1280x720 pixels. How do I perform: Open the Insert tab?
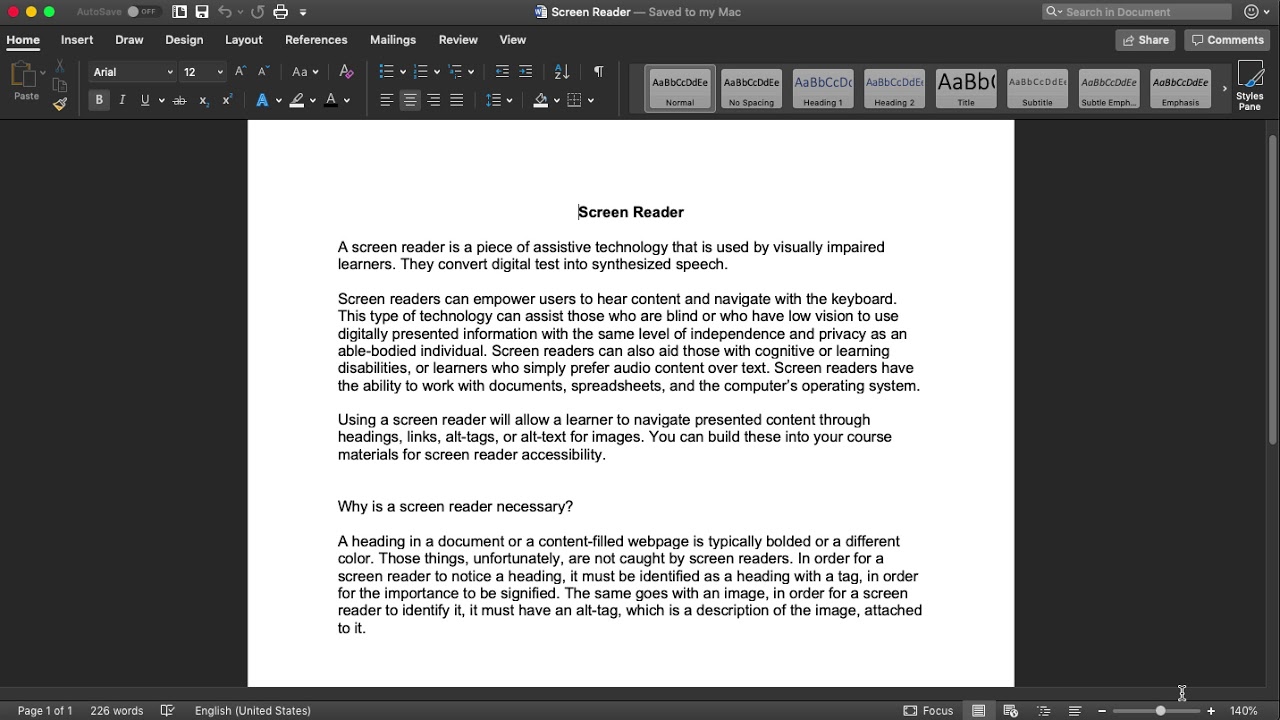pyautogui.click(x=77, y=40)
